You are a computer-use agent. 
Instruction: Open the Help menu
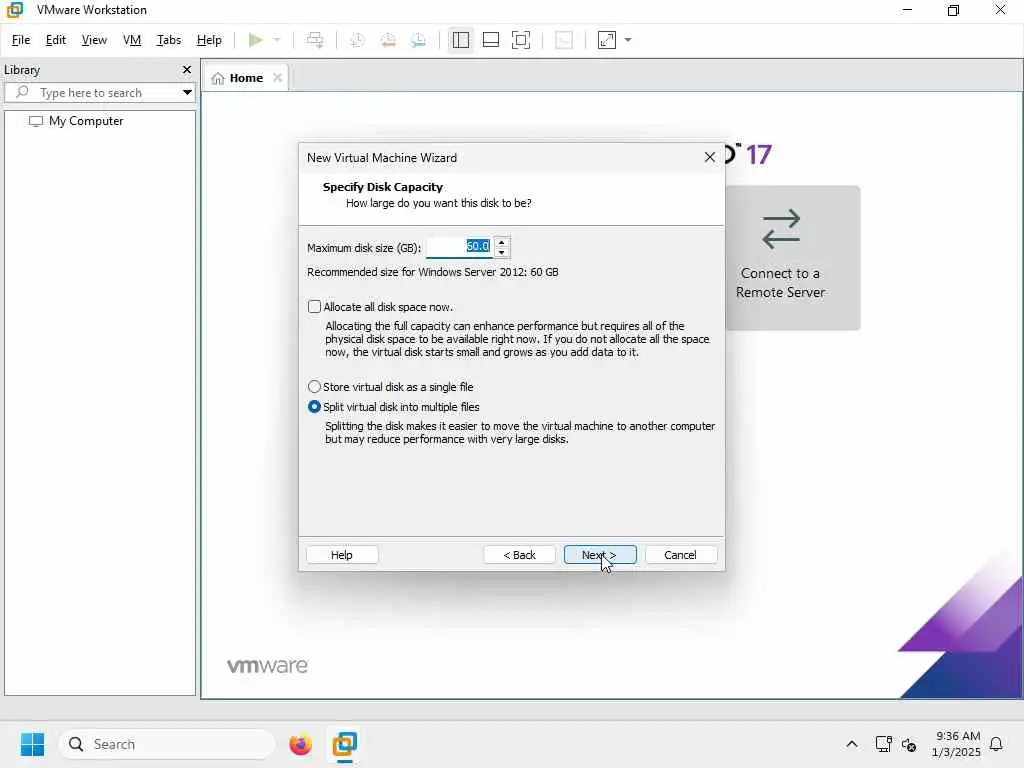tap(209, 40)
